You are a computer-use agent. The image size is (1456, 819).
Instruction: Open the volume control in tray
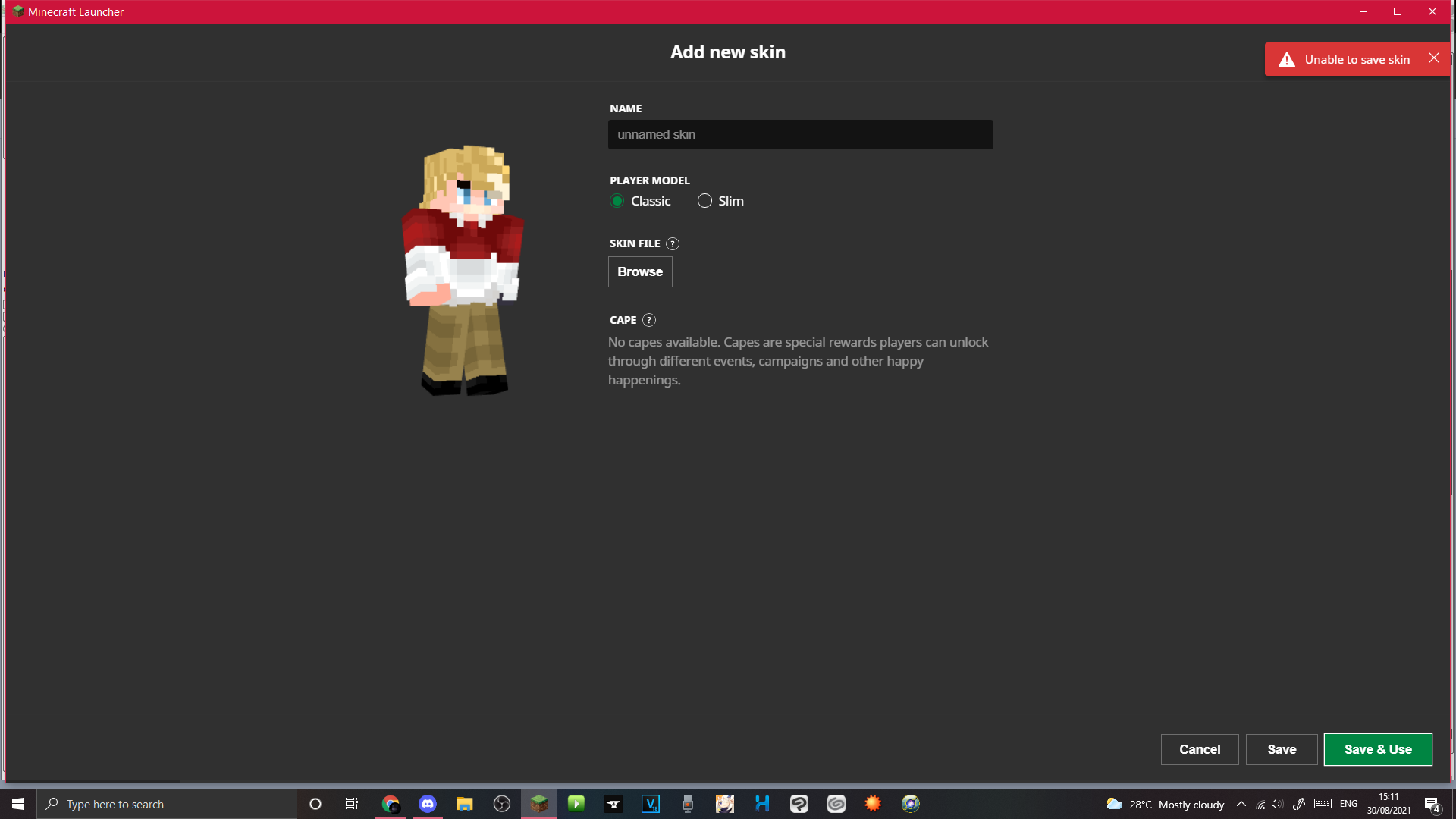pos(1278,804)
